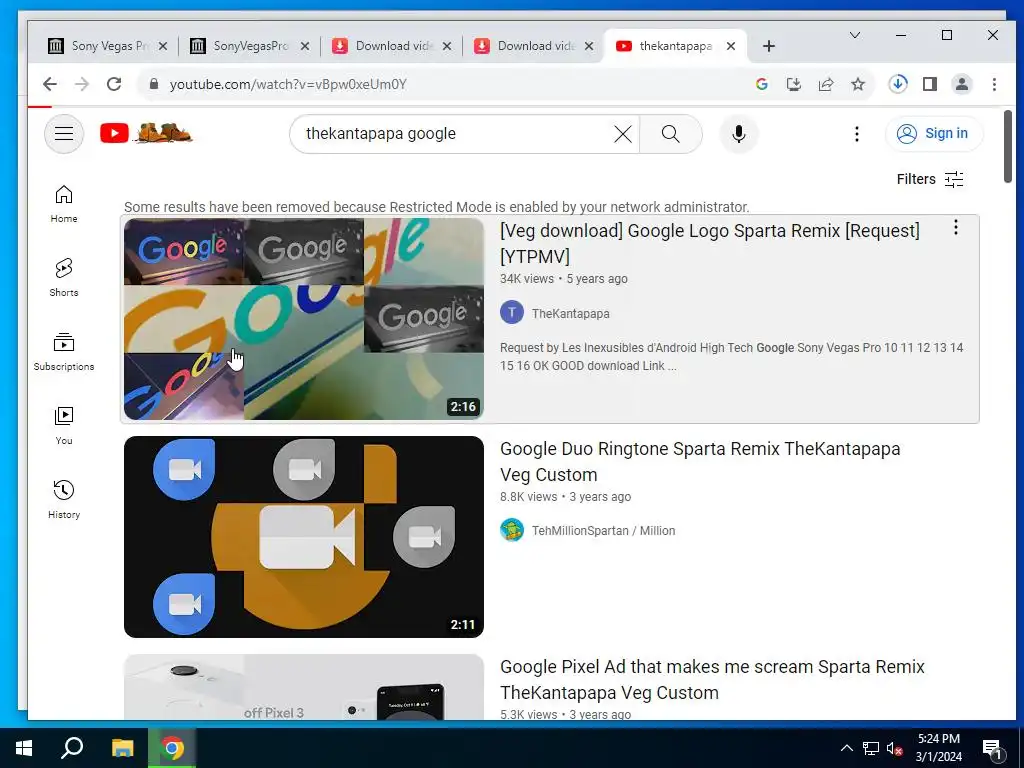
Task: Open the Chrome profile avatar
Action: coord(962,84)
